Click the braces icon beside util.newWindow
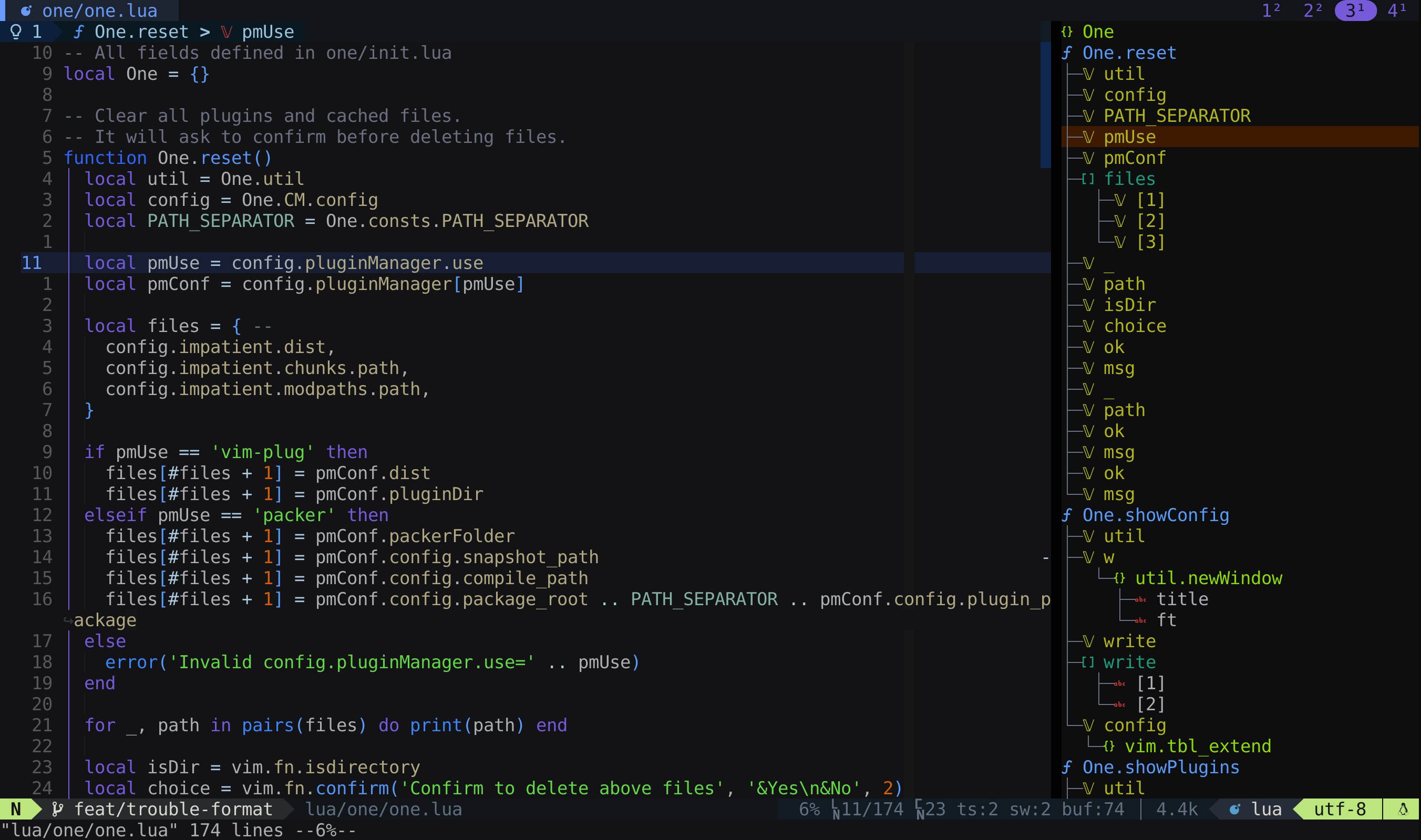 1119,578
